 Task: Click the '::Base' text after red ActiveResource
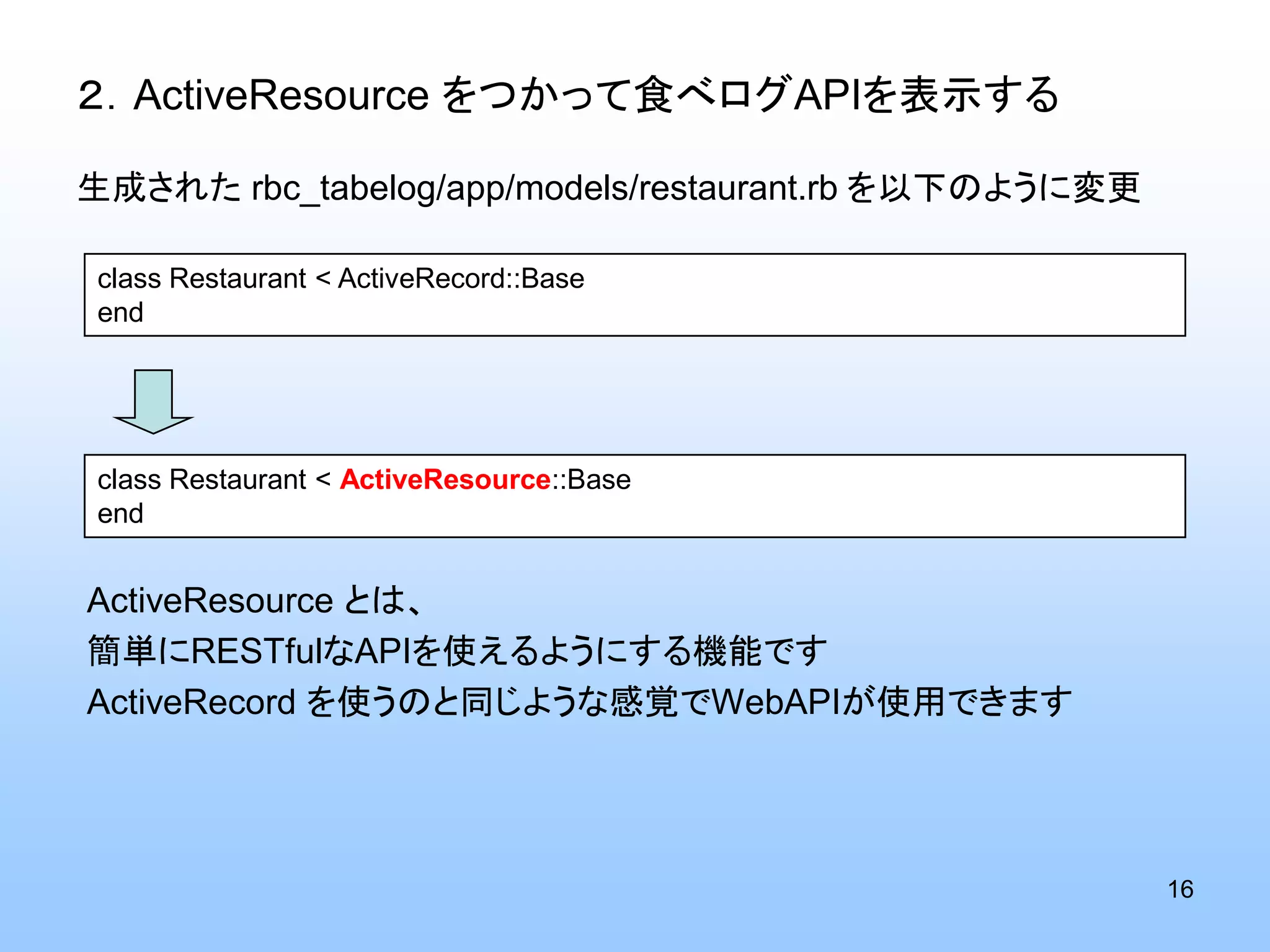pyautogui.click(x=591, y=479)
